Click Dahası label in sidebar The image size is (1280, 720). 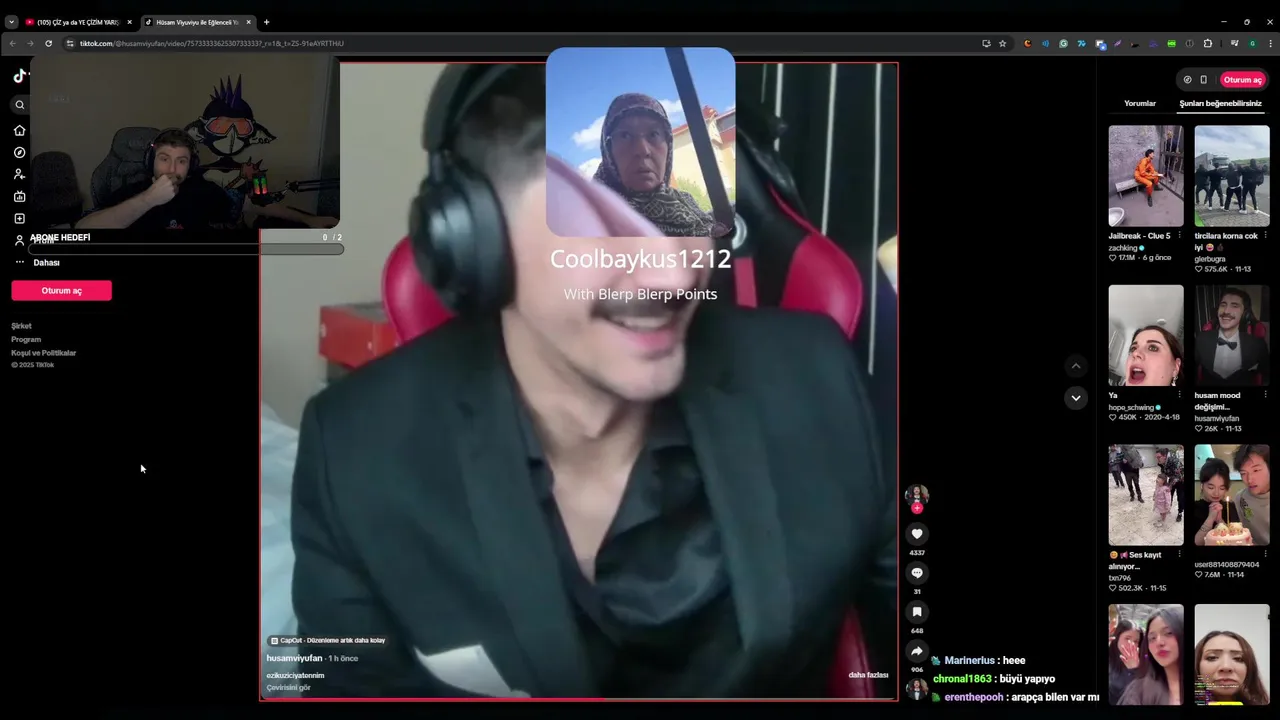click(47, 262)
